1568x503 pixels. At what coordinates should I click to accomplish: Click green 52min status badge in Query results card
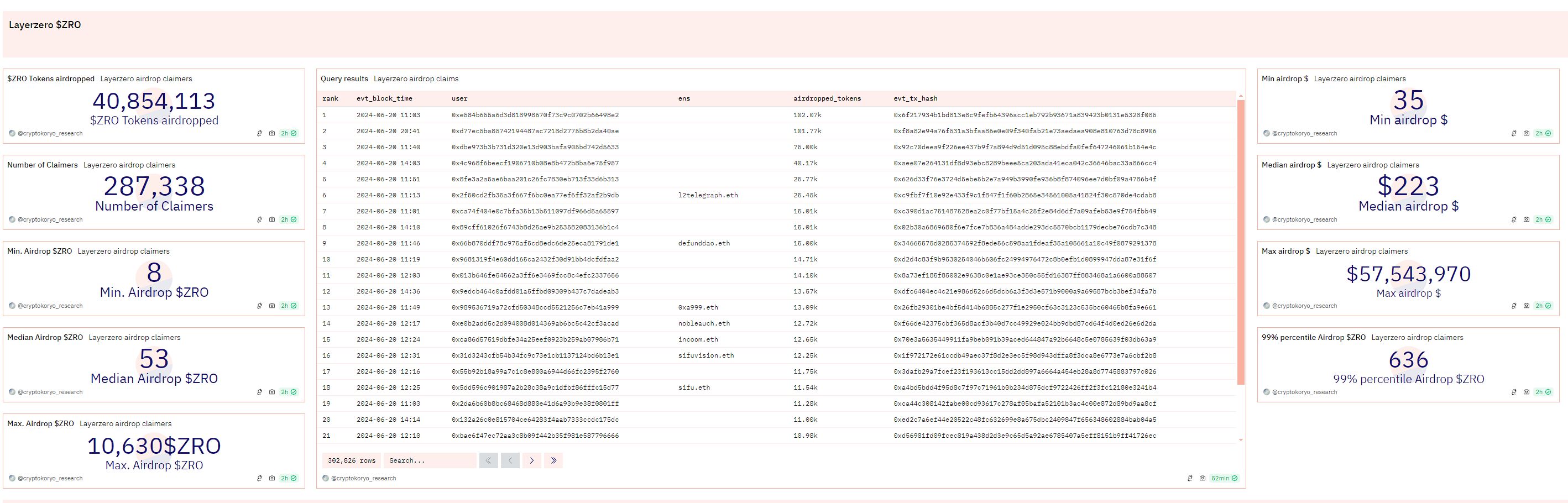1224,479
